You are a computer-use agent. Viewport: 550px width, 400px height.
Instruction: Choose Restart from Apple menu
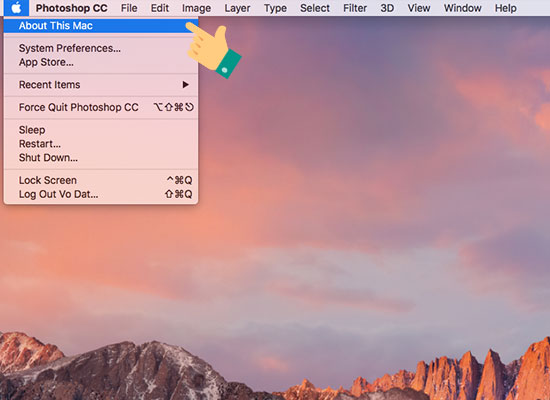point(101,144)
